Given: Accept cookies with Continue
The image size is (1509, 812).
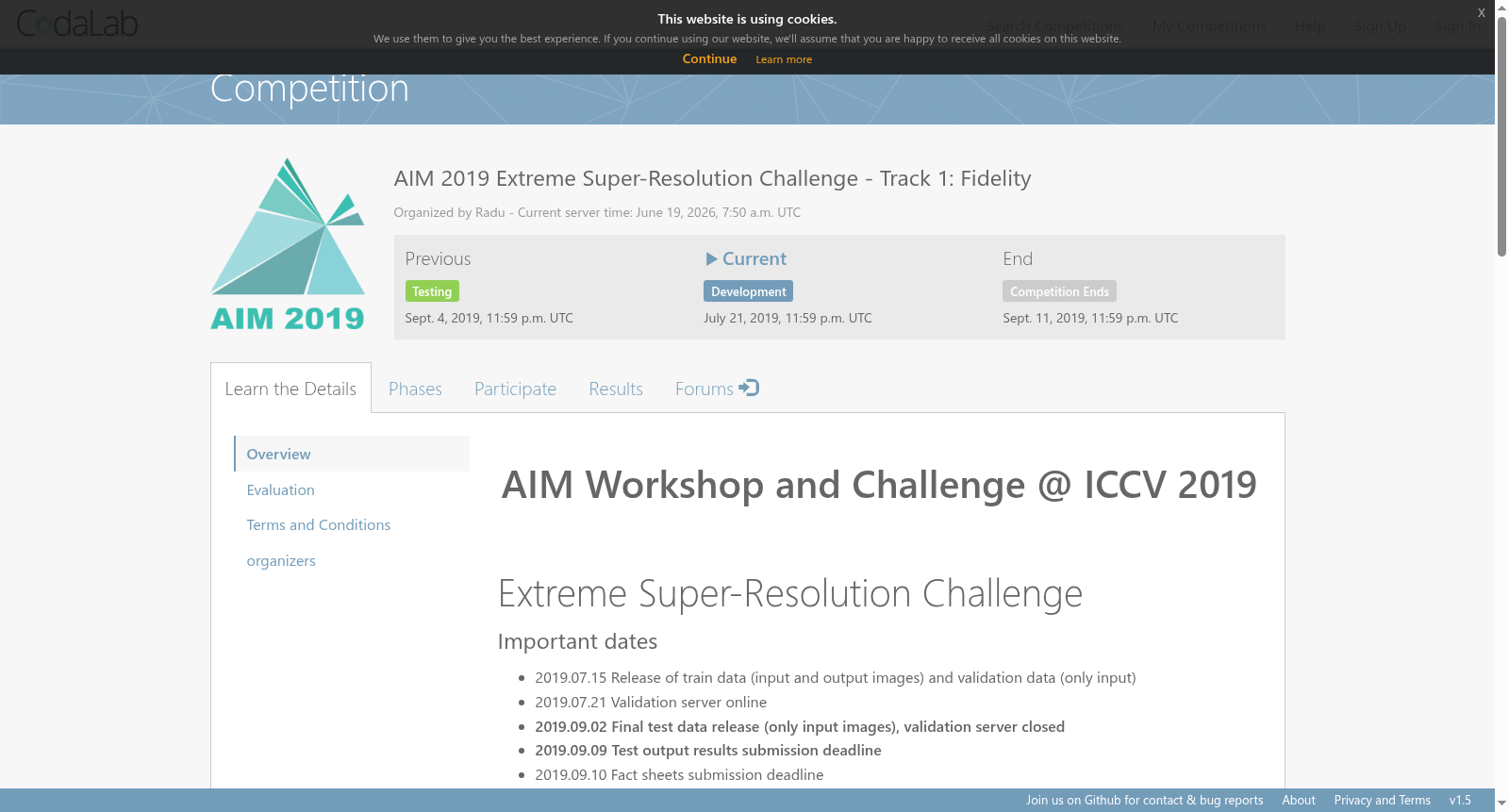Looking at the screenshot, I should (709, 58).
